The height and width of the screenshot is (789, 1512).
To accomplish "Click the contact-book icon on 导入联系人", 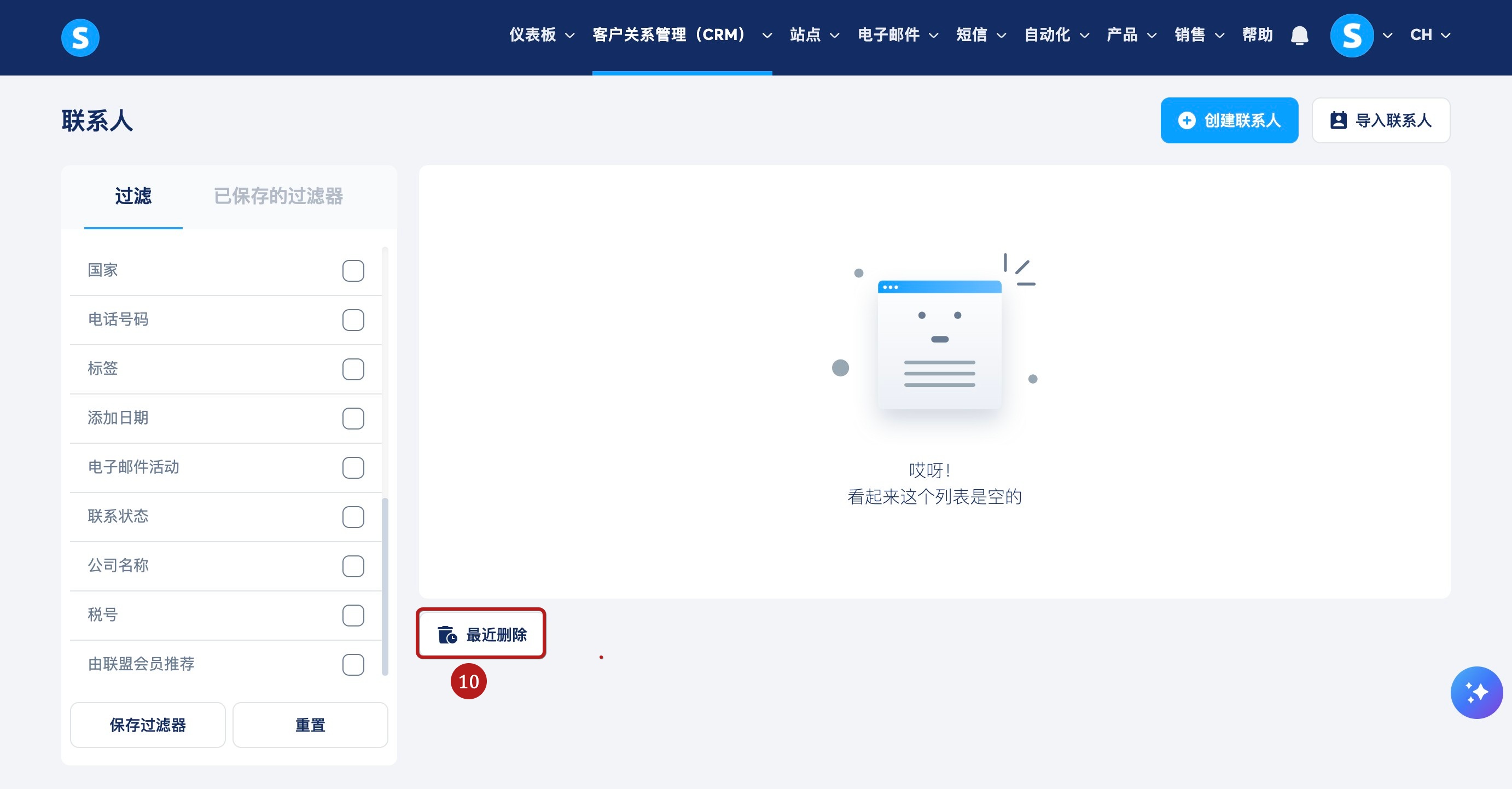I will (1337, 120).
